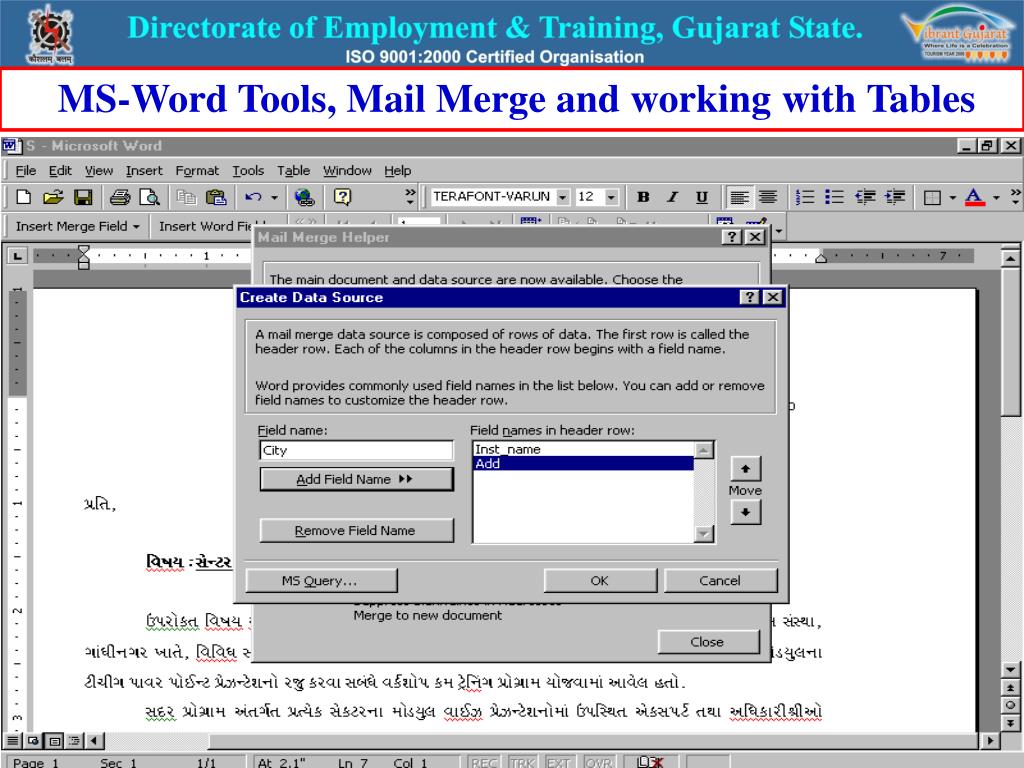Screen dimensions: 1024x768
Task: Click the New blank document icon
Action: pos(24,197)
